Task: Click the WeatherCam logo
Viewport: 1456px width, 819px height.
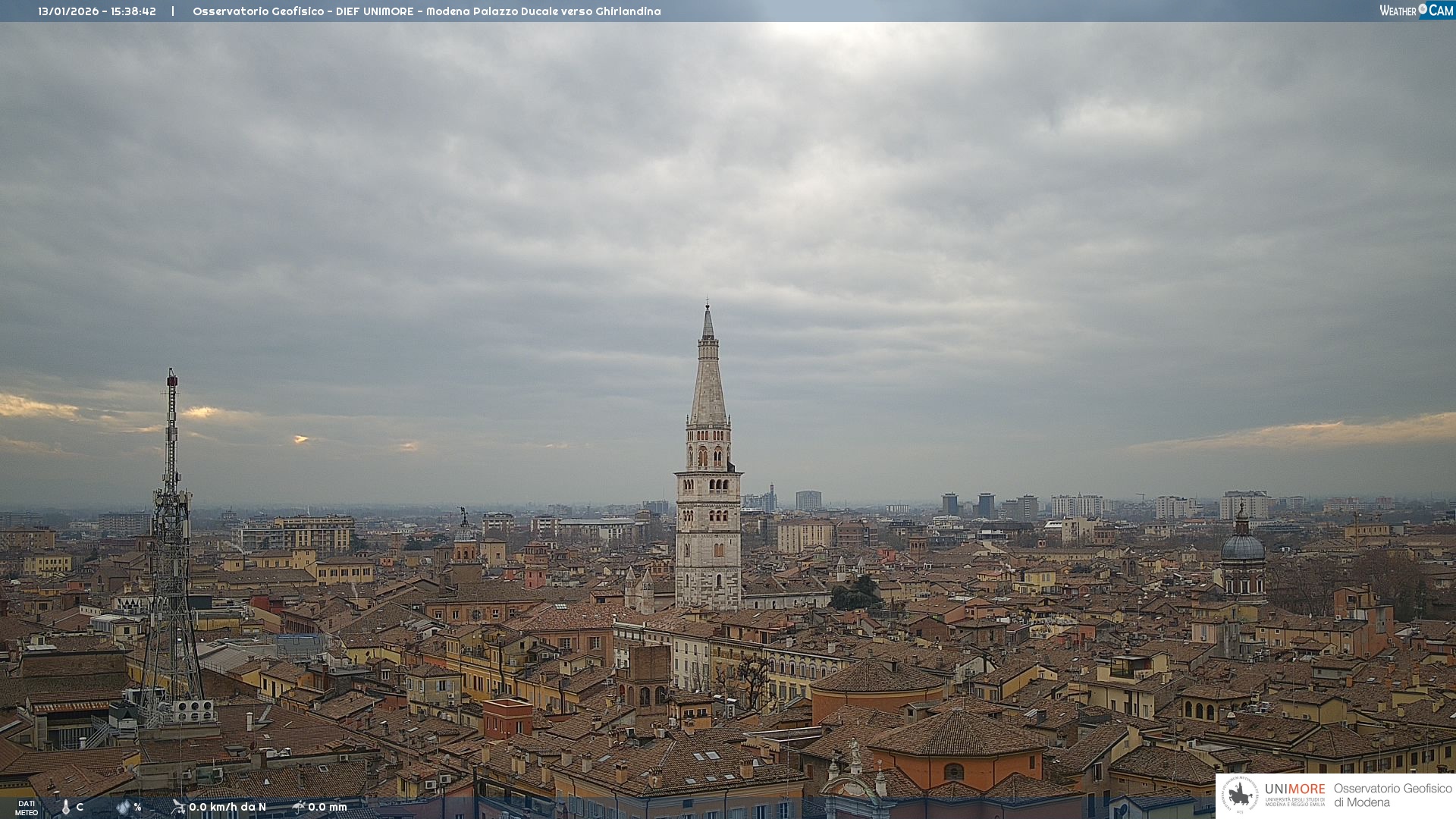Action: (1416, 11)
